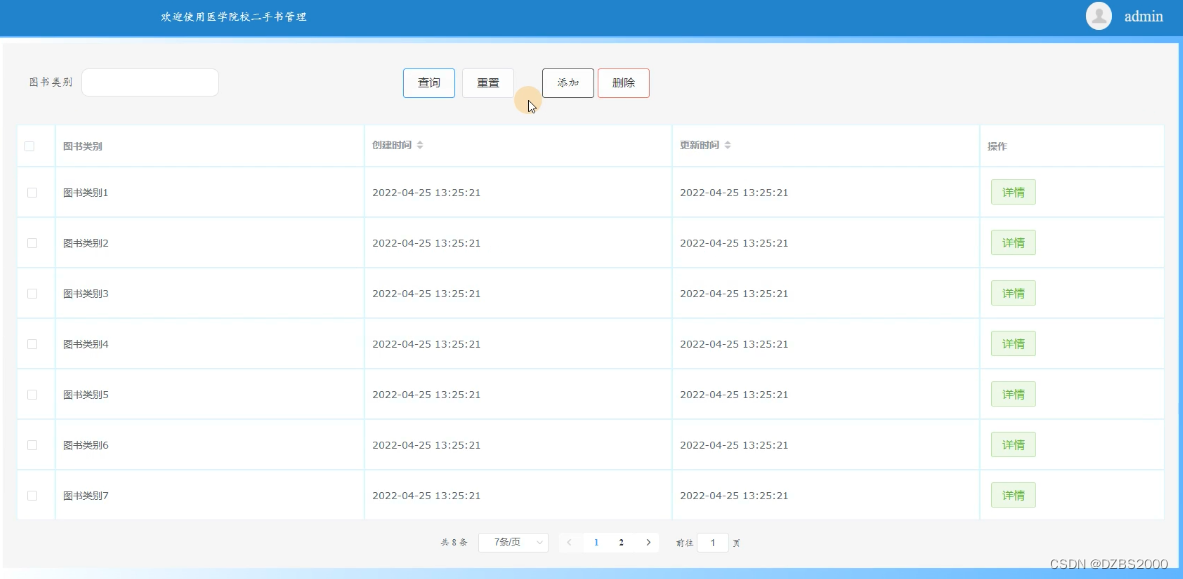The width and height of the screenshot is (1183, 579).
Task: Select page 2 in pagination
Action: click(x=621, y=542)
